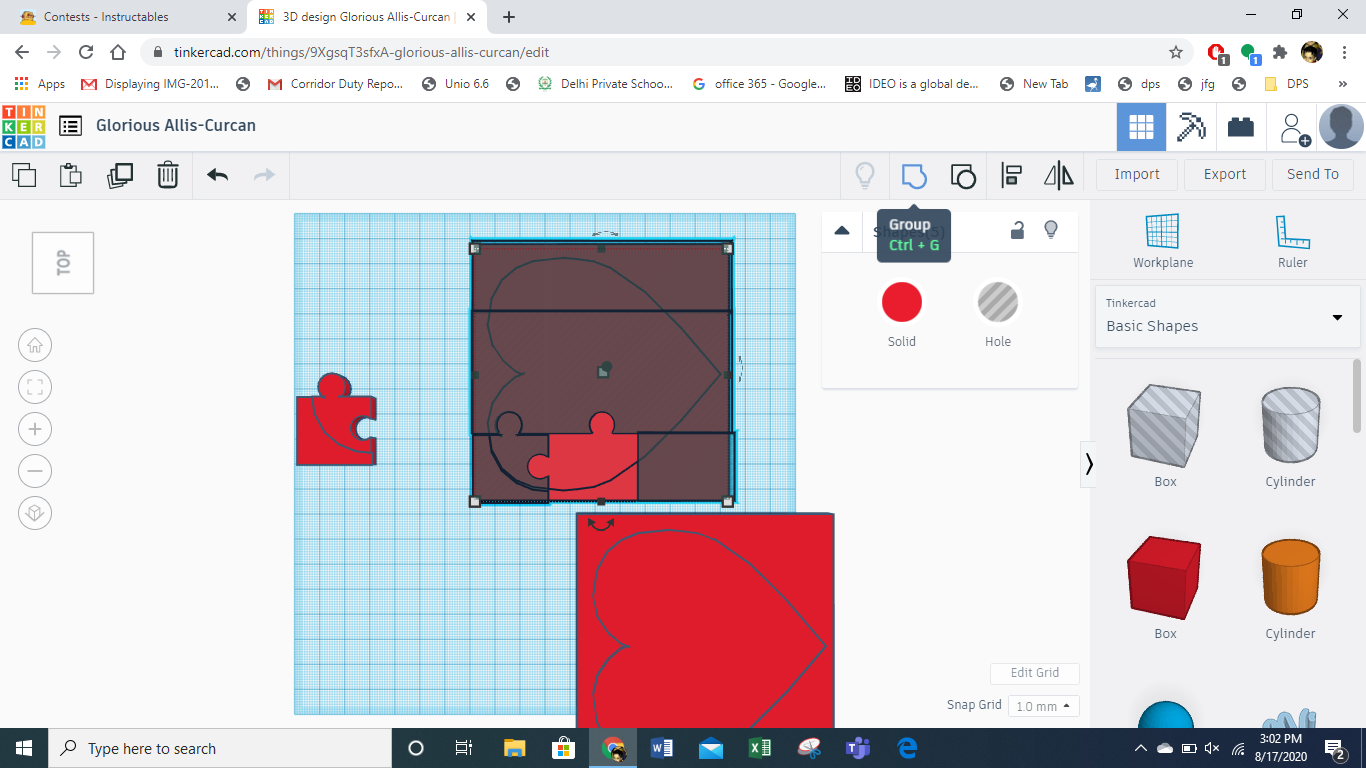Set shape to striped Hole
Image resolution: width=1366 pixels, height=768 pixels.
998,302
